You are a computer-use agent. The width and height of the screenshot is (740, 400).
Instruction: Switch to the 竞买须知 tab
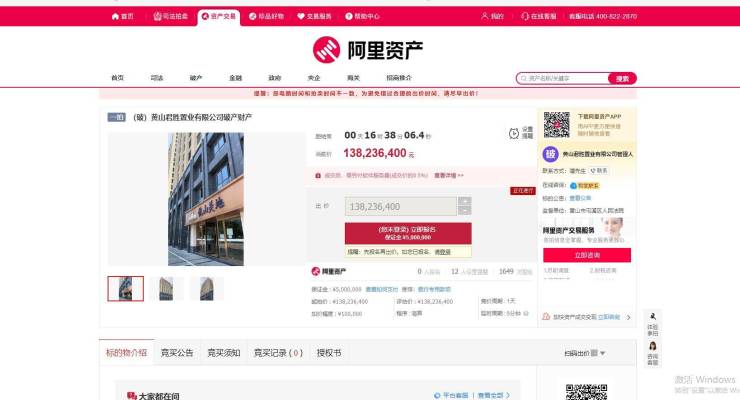tap(224, 353)
